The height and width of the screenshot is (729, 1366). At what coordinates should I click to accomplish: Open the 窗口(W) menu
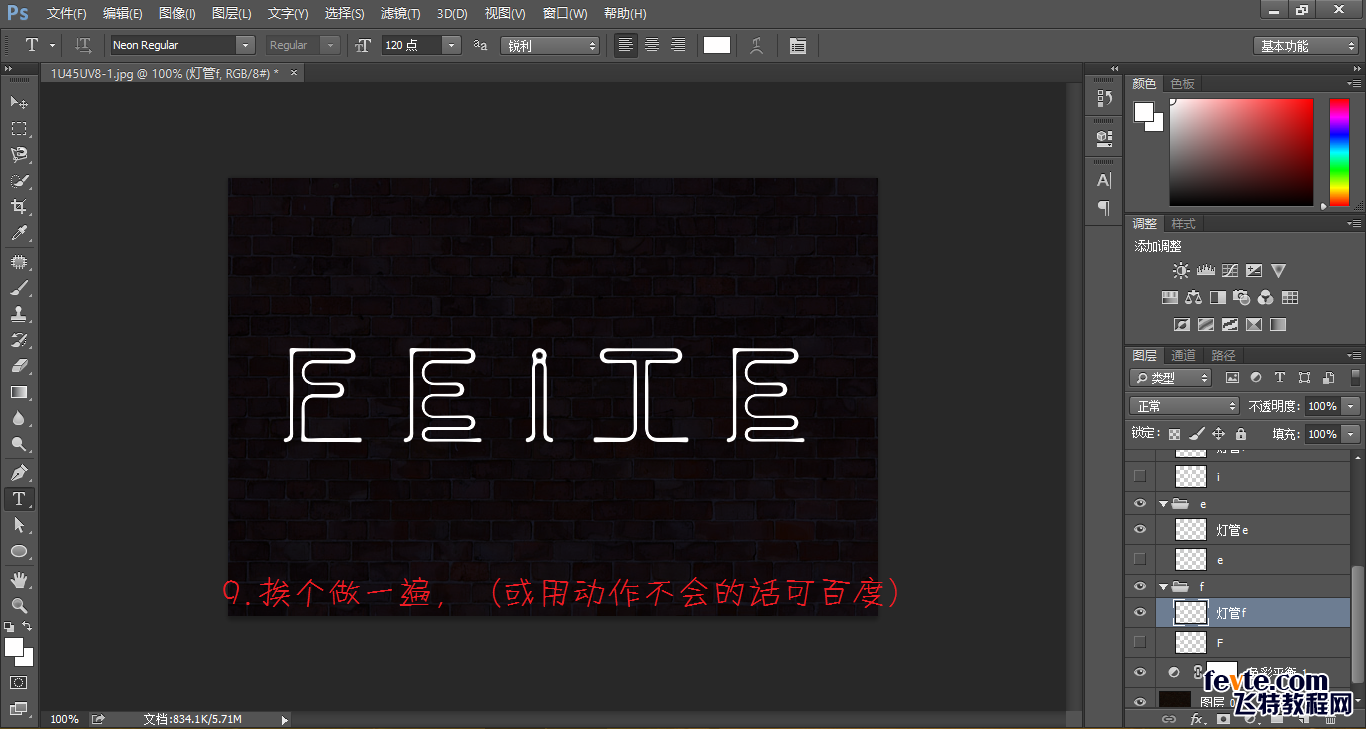coord(565,13)
